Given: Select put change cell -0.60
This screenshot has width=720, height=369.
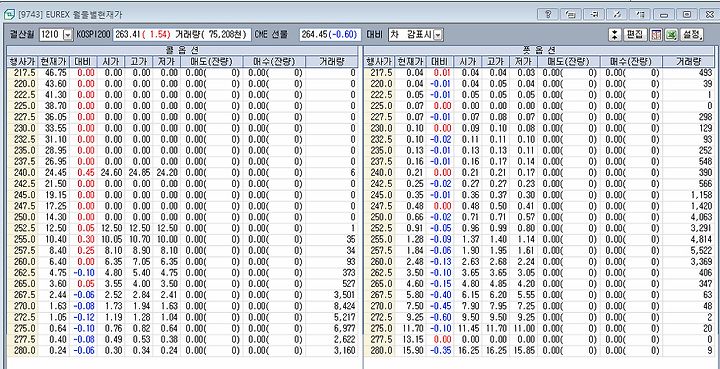Looking at the screenshot, I should (441, 317).
